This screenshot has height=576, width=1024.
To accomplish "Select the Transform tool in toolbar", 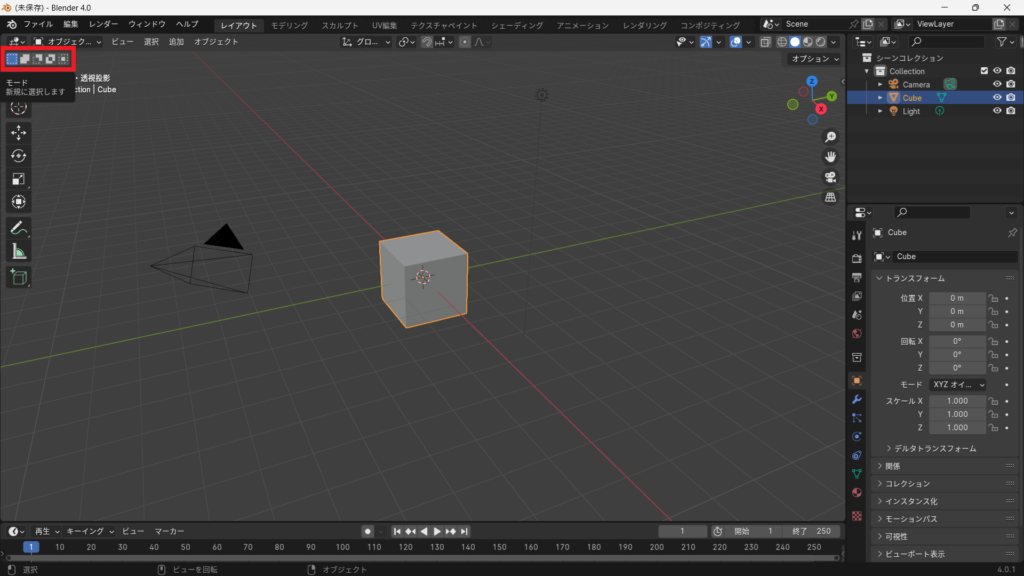I will tap(18, 202).
